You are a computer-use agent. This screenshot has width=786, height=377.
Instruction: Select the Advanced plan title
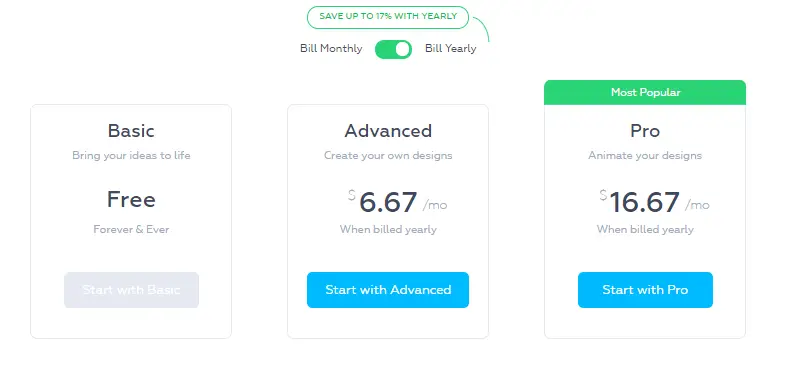pyautogui.click(x=388, y=131)
